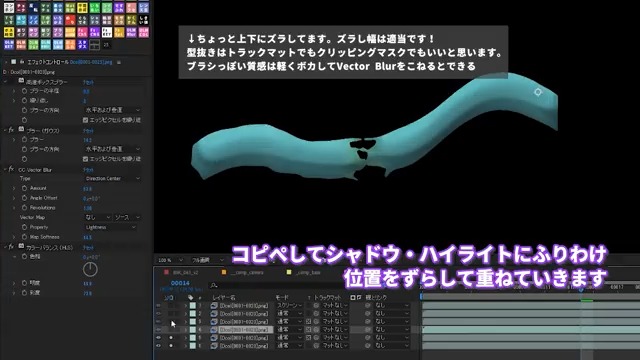Hide layer 6 with its eye icon
The image size is (640, 360).
coord(158,346)
